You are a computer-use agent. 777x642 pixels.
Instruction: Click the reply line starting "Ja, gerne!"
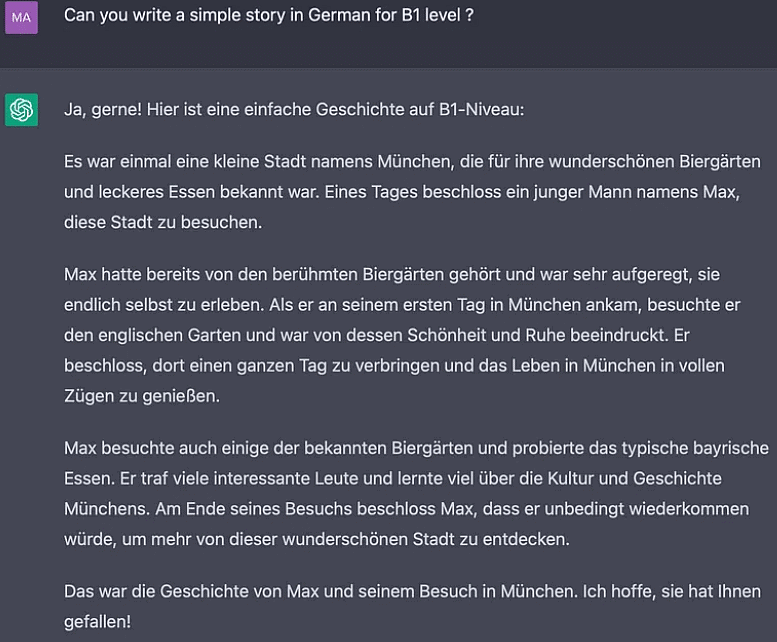tap(294, 109)
